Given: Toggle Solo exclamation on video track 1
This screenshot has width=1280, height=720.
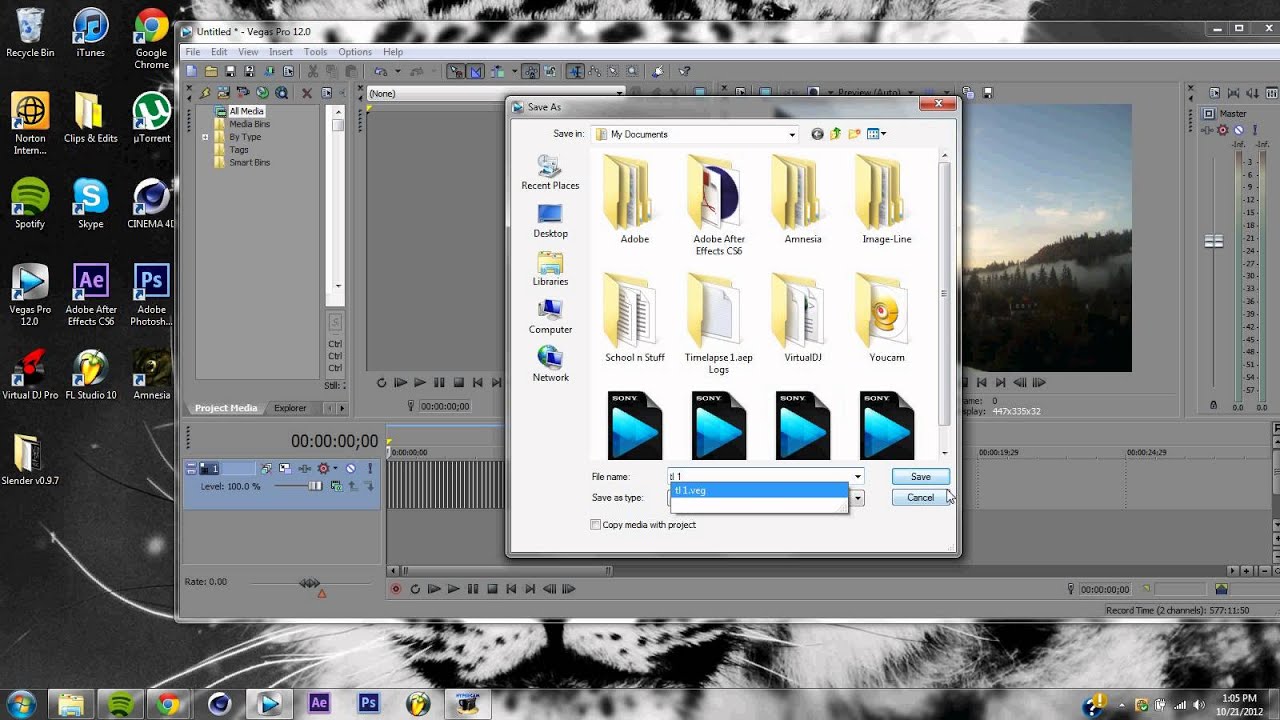Looking at the screenshot, I should [x=370, y=468].
